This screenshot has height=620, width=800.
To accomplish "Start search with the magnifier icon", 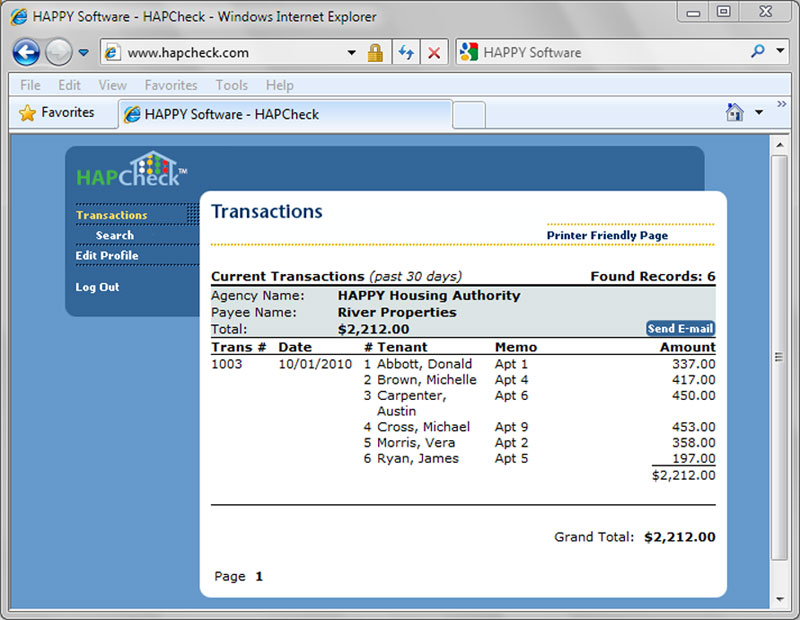I will click(x=758, y=51).
